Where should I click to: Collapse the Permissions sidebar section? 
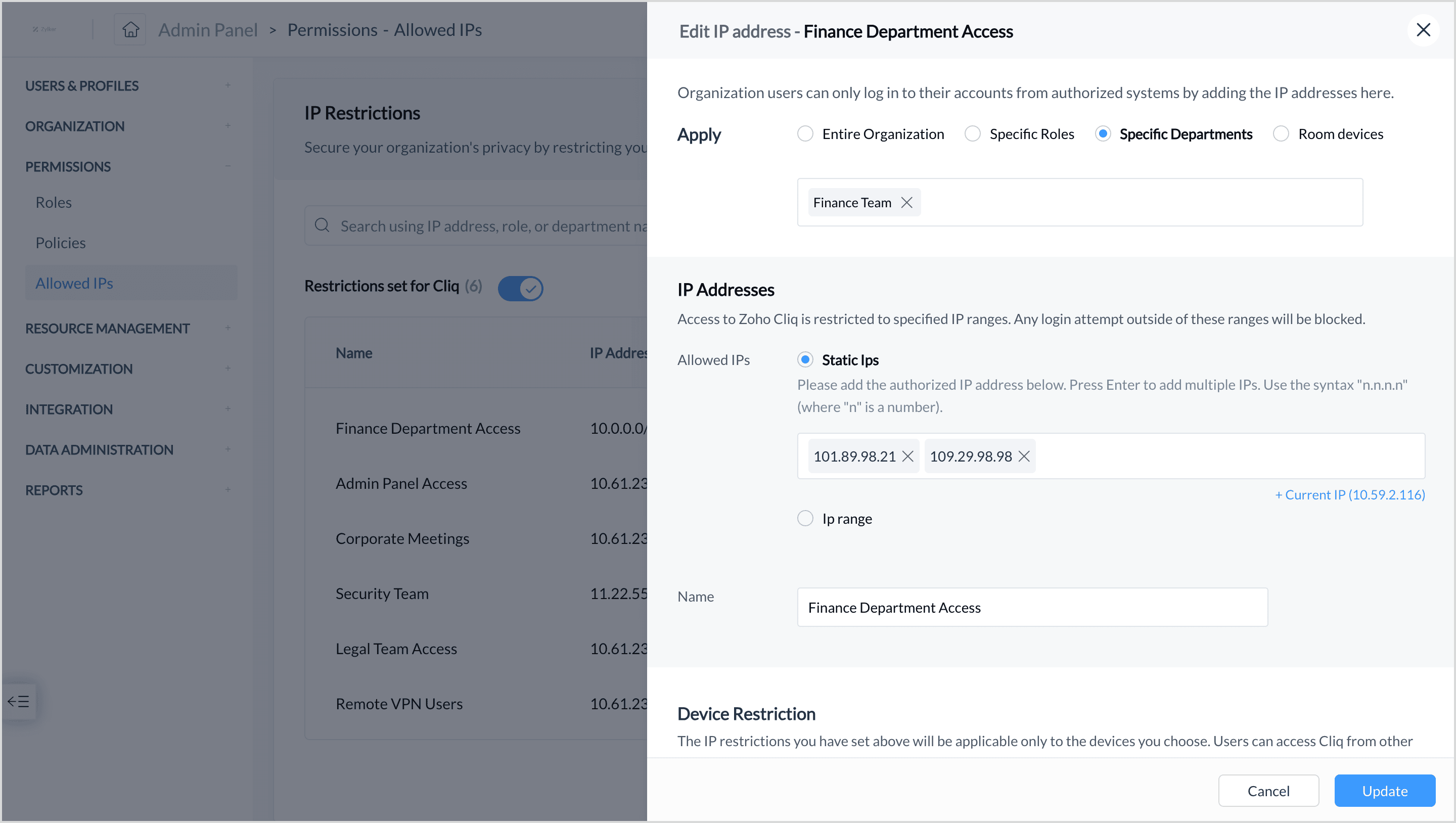[x=228, y=166]
